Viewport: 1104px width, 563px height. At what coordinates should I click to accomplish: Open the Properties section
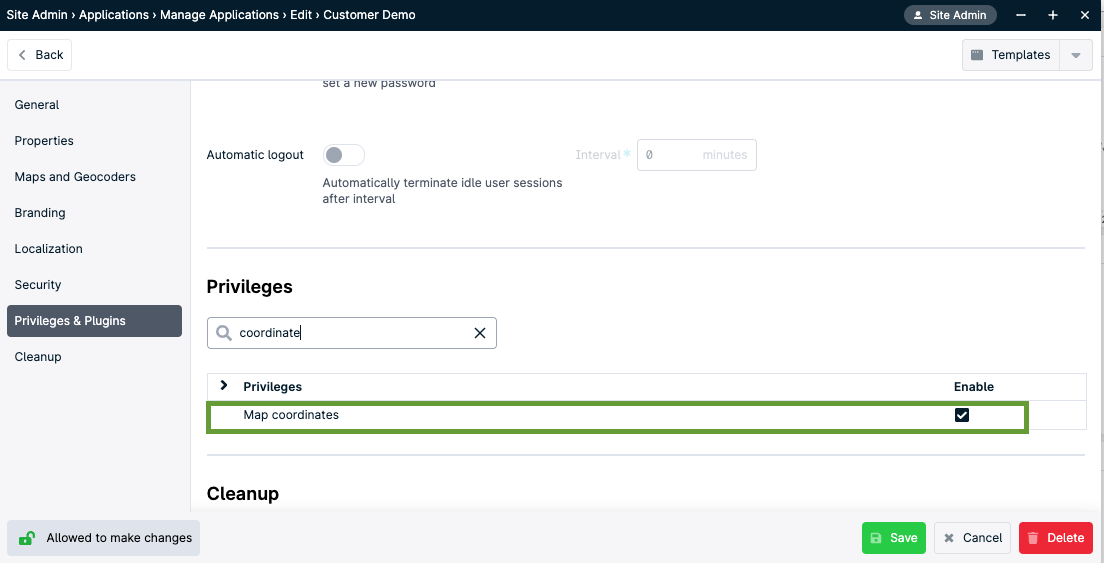tap(44, 141)
